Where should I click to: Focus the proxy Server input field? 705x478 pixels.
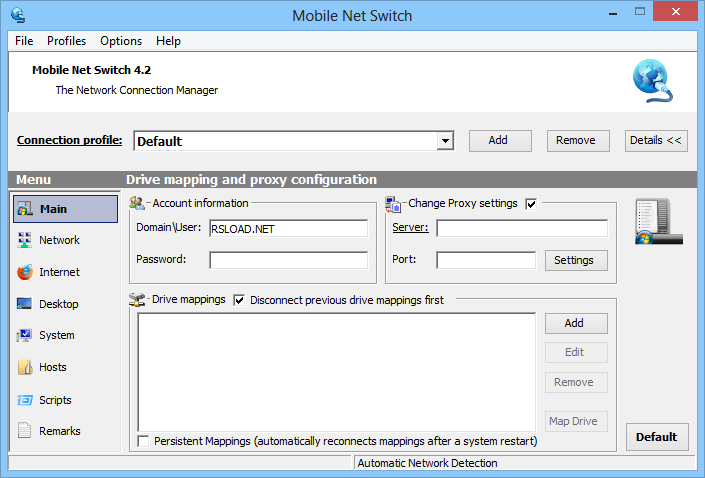coord(522,228)
